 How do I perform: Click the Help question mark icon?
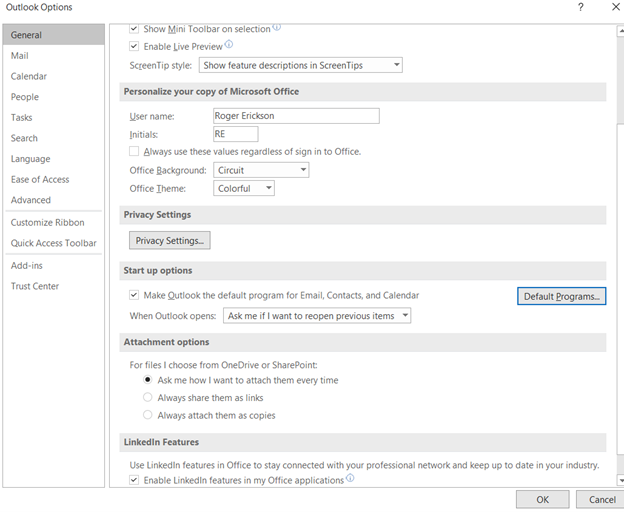pos(581,7)
